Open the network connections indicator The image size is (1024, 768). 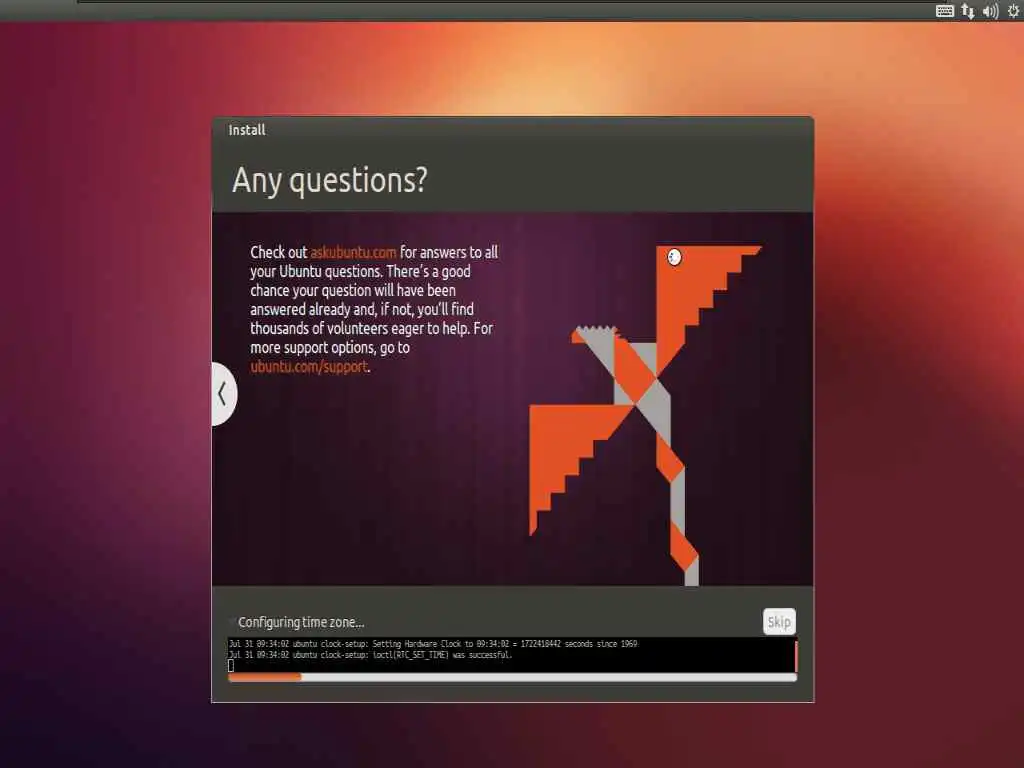(968, 10)
